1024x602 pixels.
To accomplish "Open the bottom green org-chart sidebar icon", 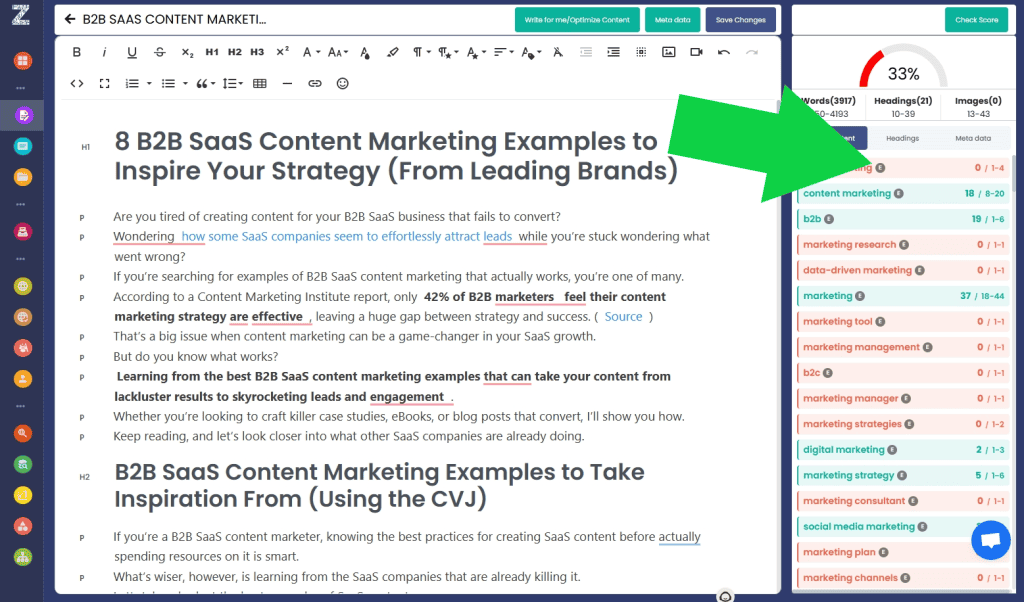I will coord(23,557).
